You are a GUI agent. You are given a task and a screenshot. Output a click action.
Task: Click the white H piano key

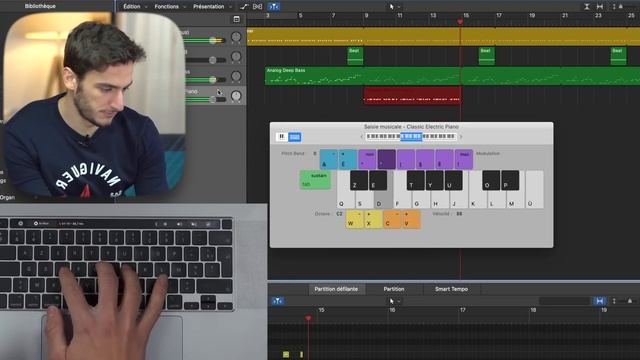[440, 200]
